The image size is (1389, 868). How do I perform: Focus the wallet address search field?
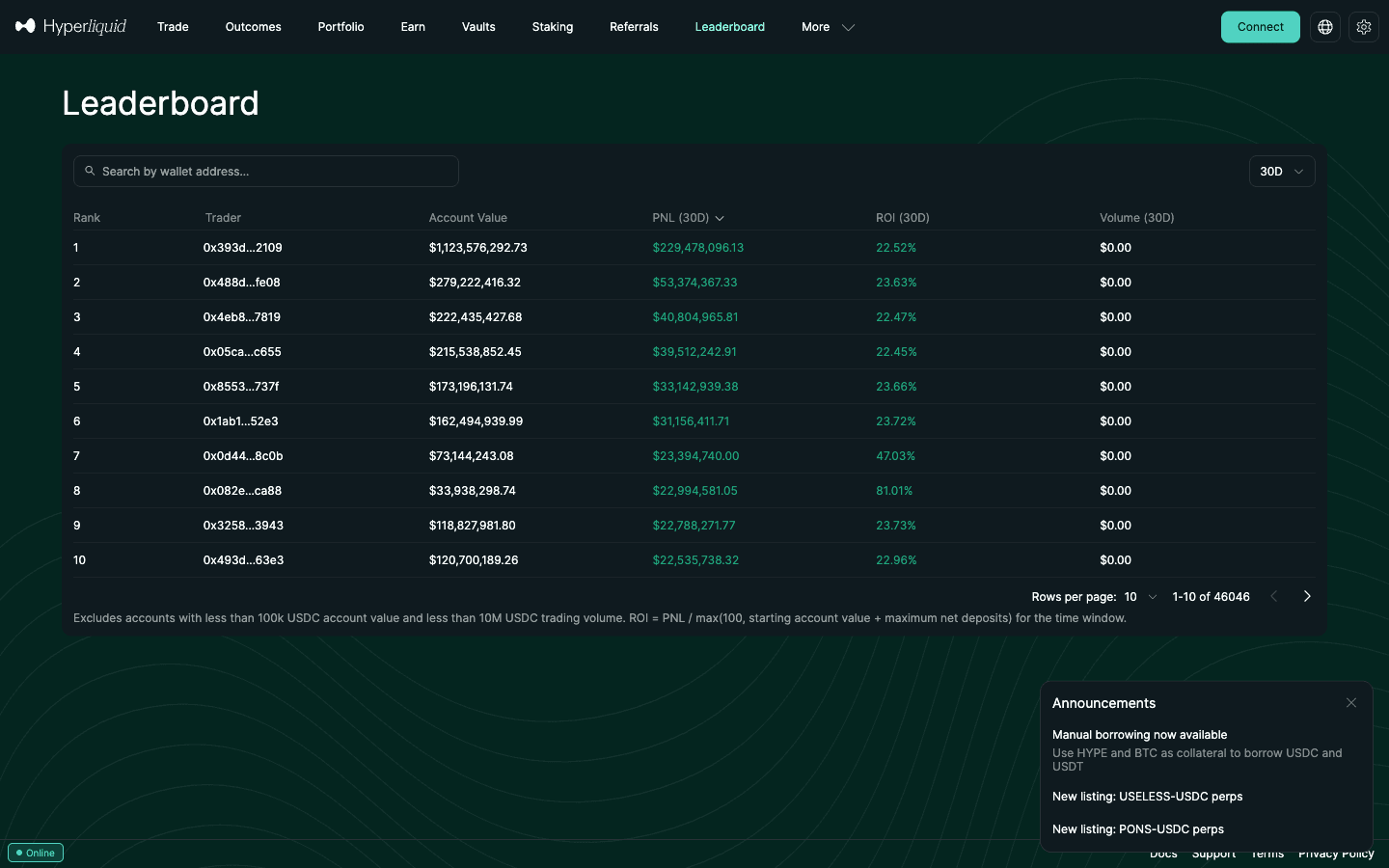point(266,172)
